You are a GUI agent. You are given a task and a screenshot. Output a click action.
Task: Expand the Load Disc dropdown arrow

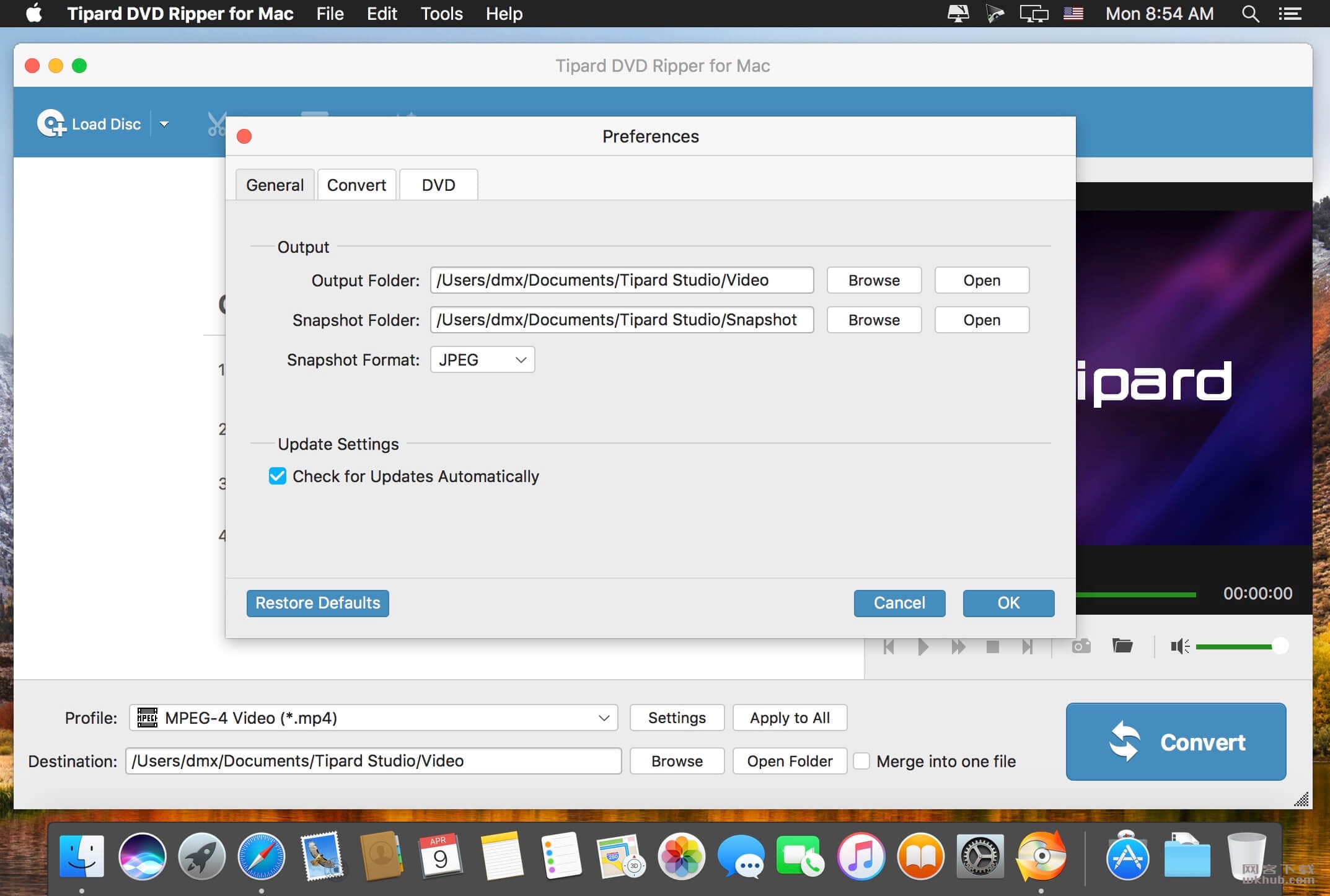pos(164,124)
